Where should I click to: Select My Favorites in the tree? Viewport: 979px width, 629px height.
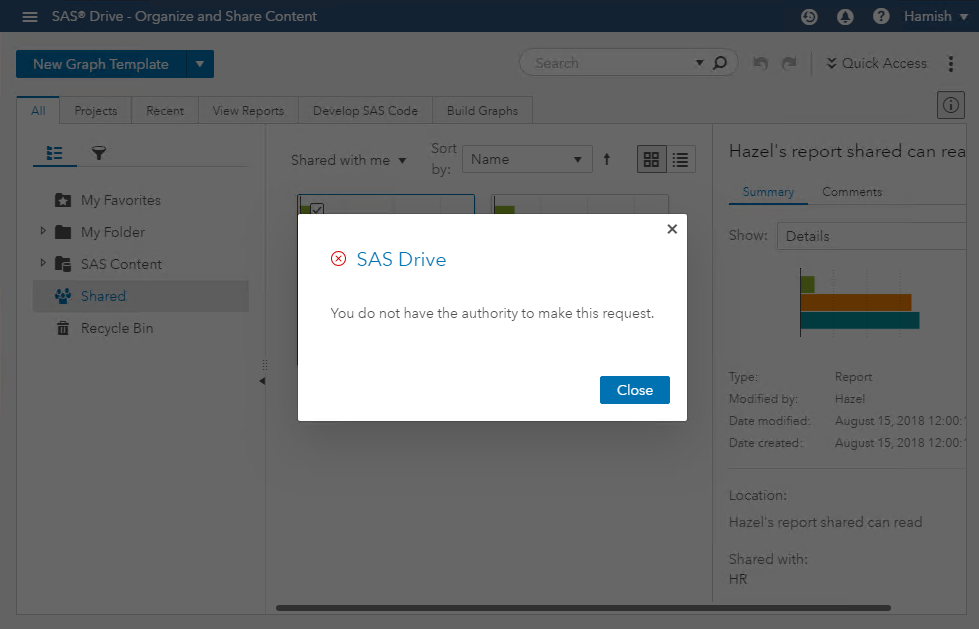point(121,201)
